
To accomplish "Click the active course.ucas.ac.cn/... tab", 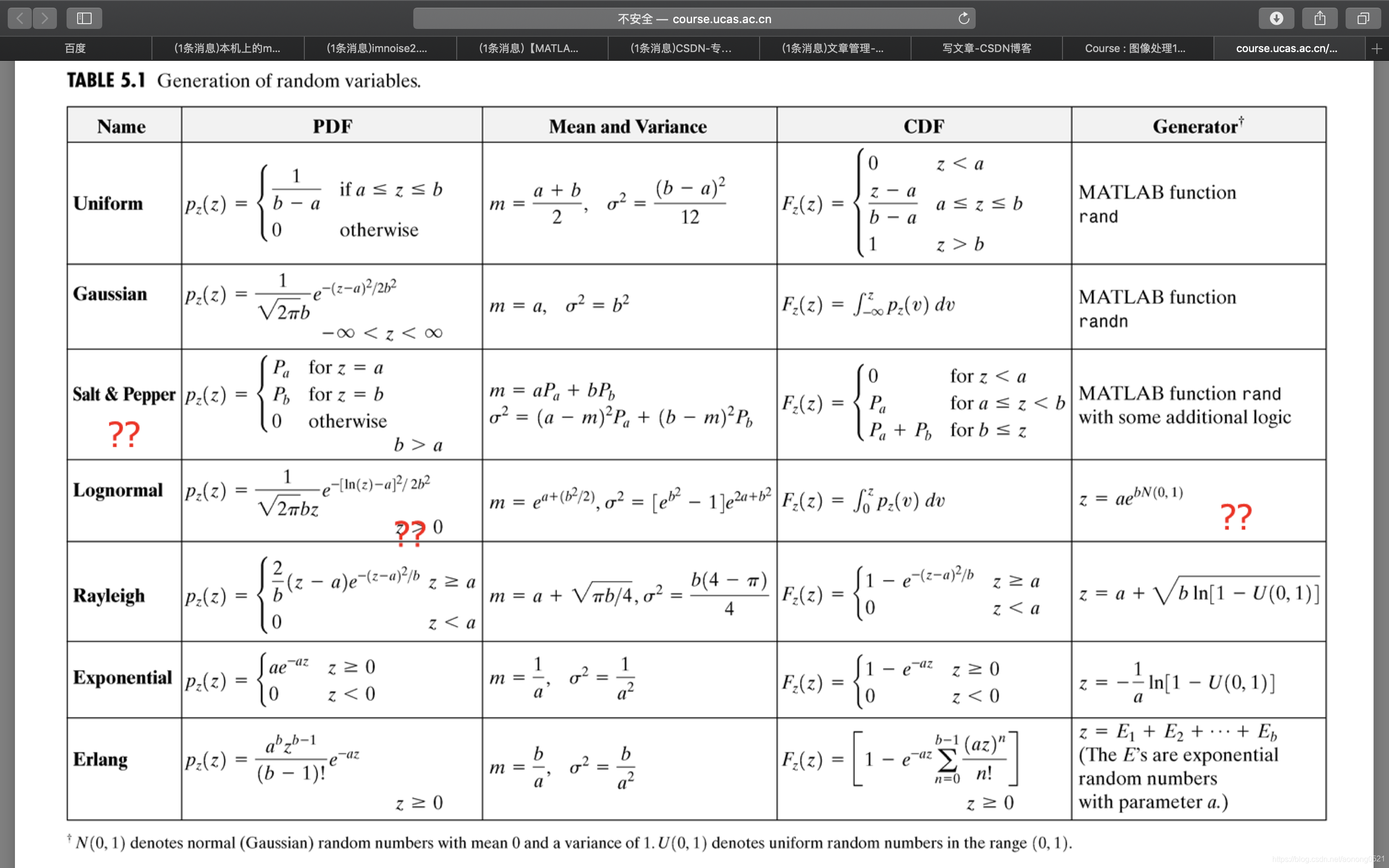I will coord(1286,49).
